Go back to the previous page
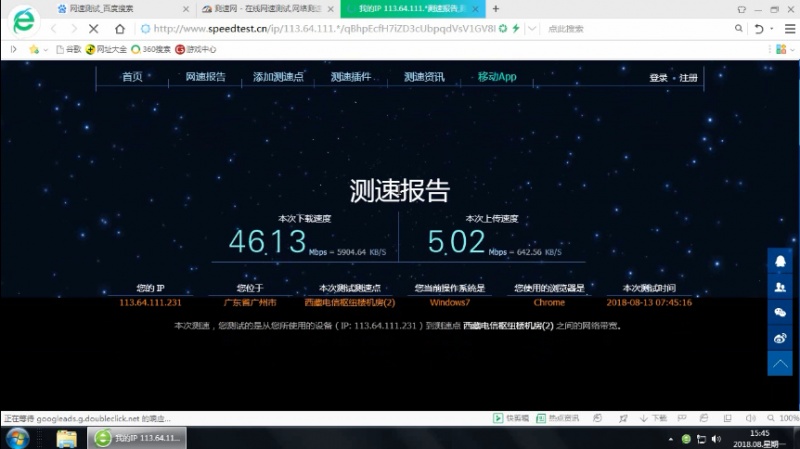The height and width of the screenshot is (449, 800). 54,29
